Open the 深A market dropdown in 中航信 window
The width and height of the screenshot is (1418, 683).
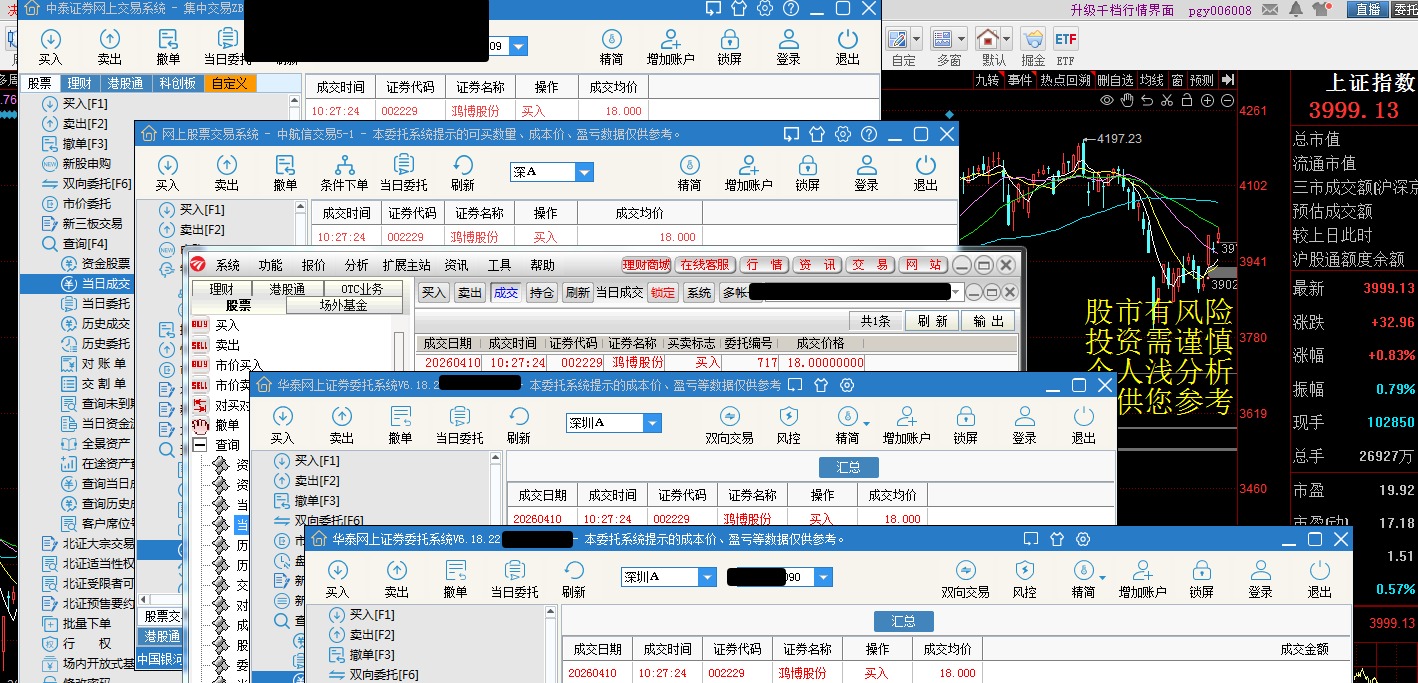tap(584, 172)
